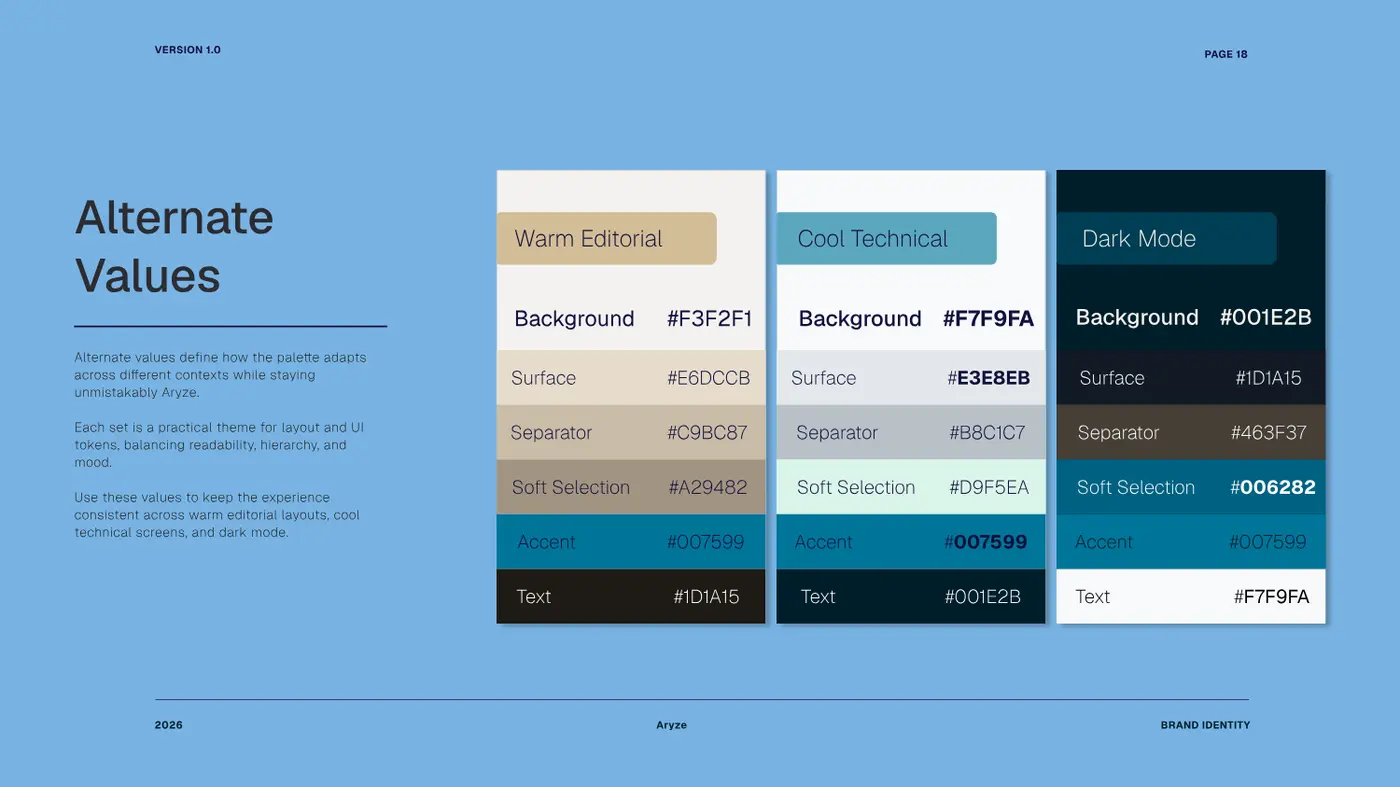Select Cool Technical Separator swatch #B8C1C7
The width and height of the screenshot is (1400, 787).
click(x=911, y=432)
